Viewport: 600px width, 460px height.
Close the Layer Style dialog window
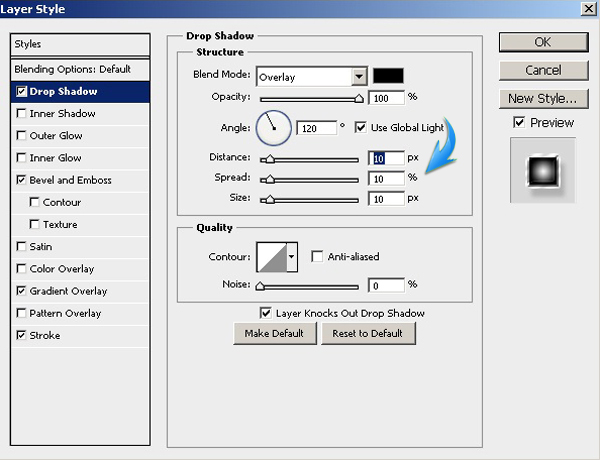point(585,9)
